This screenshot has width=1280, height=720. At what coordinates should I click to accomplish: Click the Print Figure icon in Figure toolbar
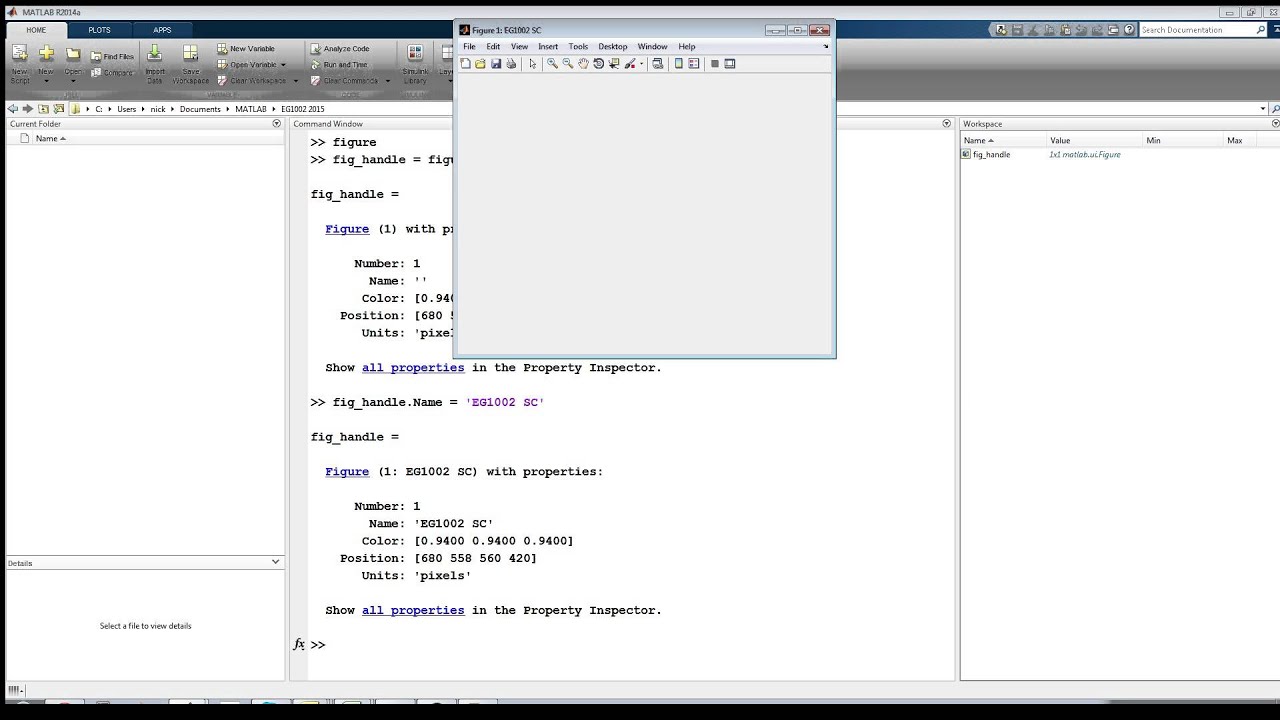511,64
